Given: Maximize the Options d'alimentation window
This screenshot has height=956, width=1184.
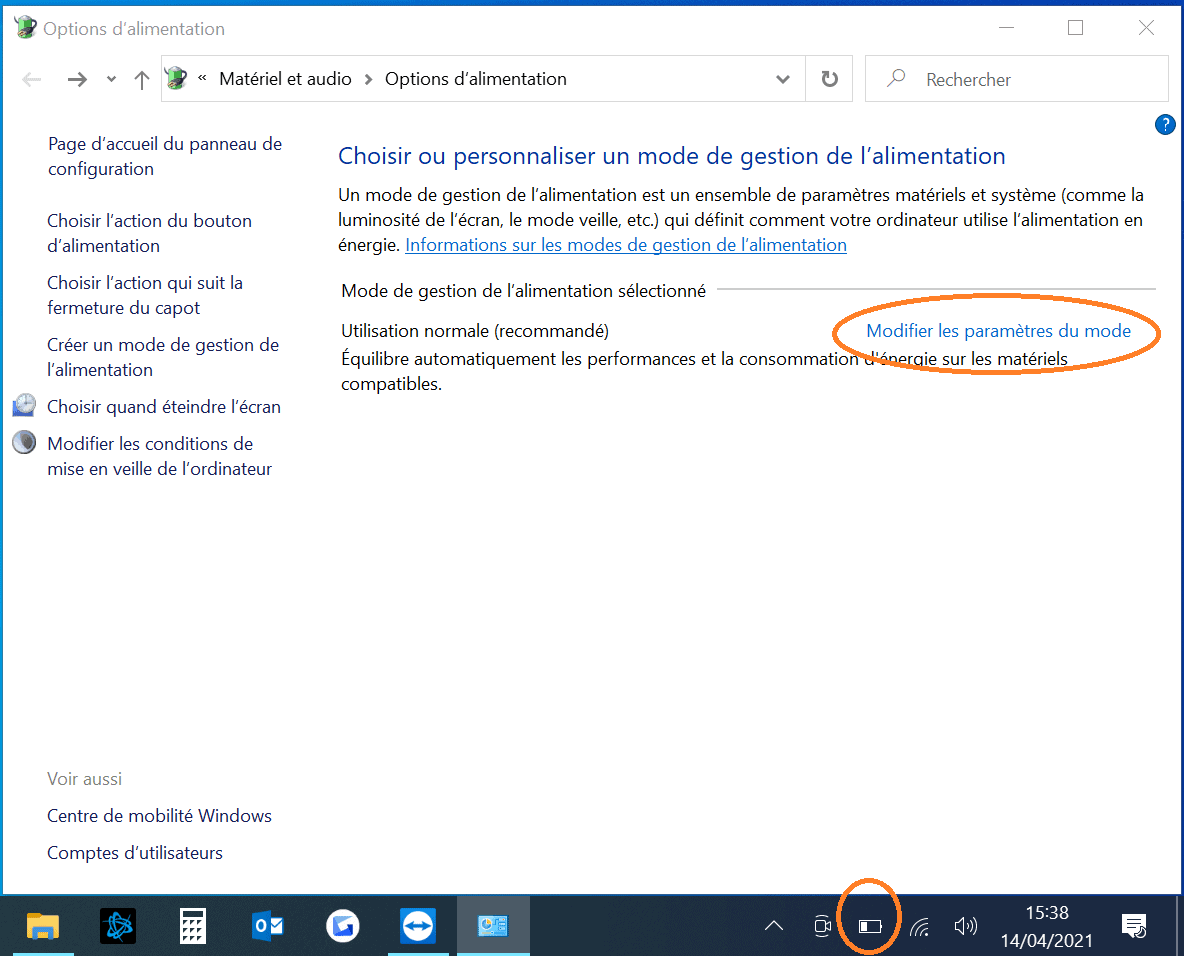Looking at the screenshot, I should [x=1075, y=28].
